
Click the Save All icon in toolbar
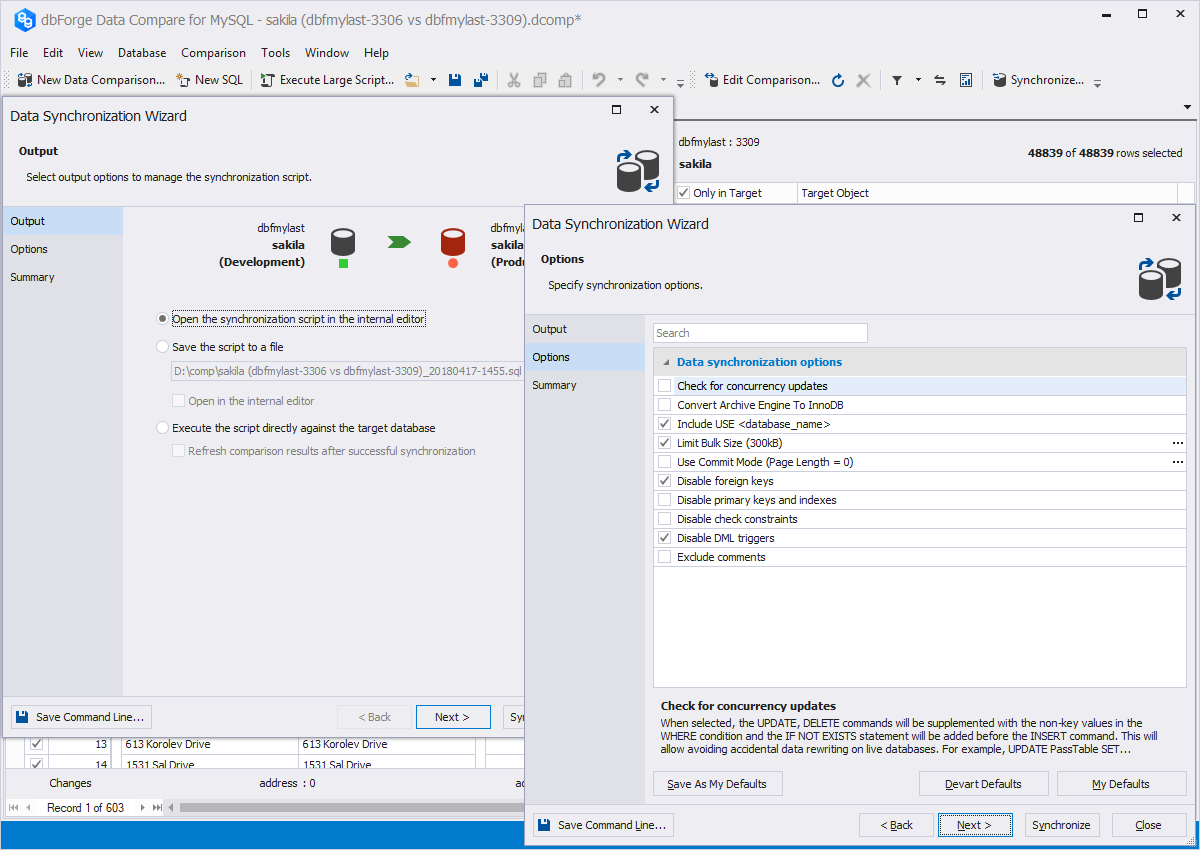pos(481,80)
